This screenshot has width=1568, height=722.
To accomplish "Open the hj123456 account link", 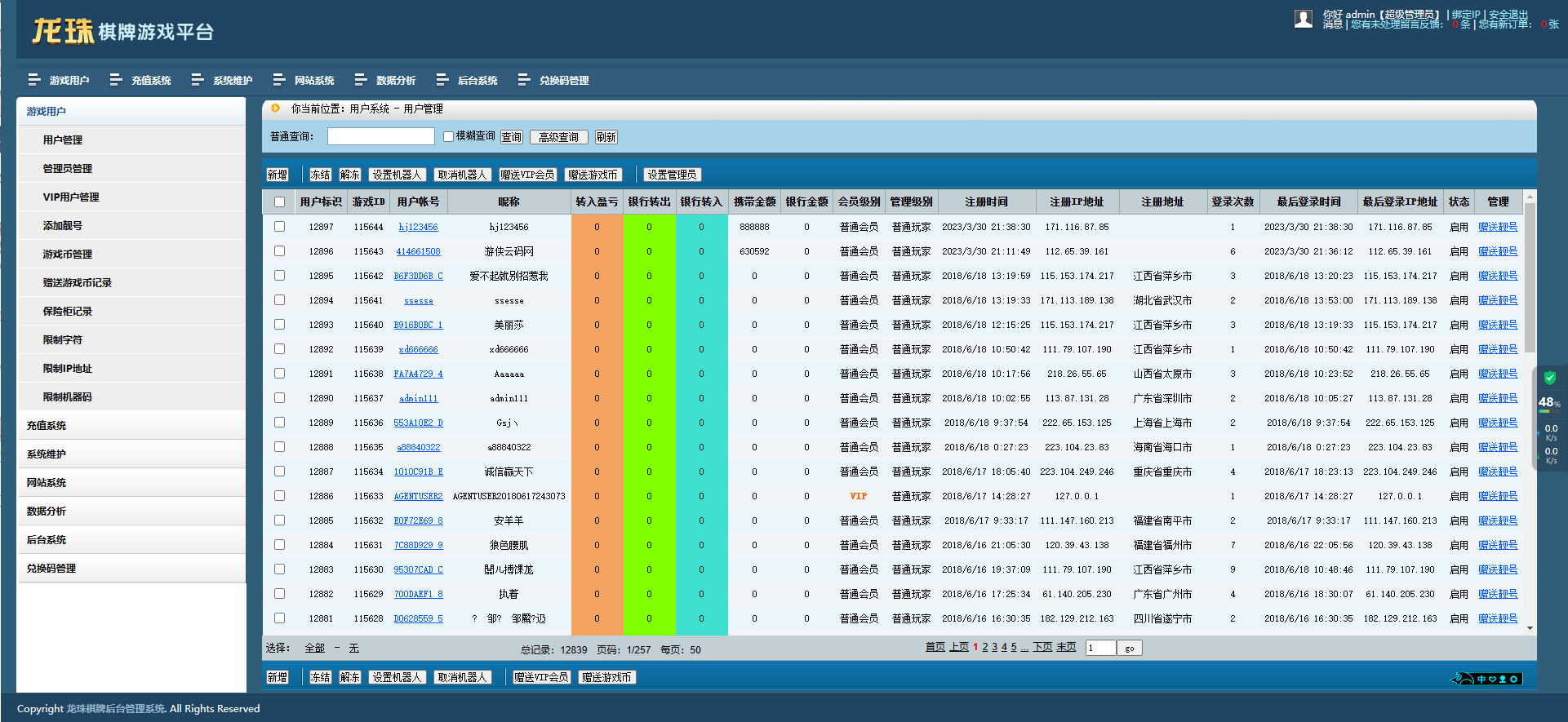I will [x=419, y=227].
